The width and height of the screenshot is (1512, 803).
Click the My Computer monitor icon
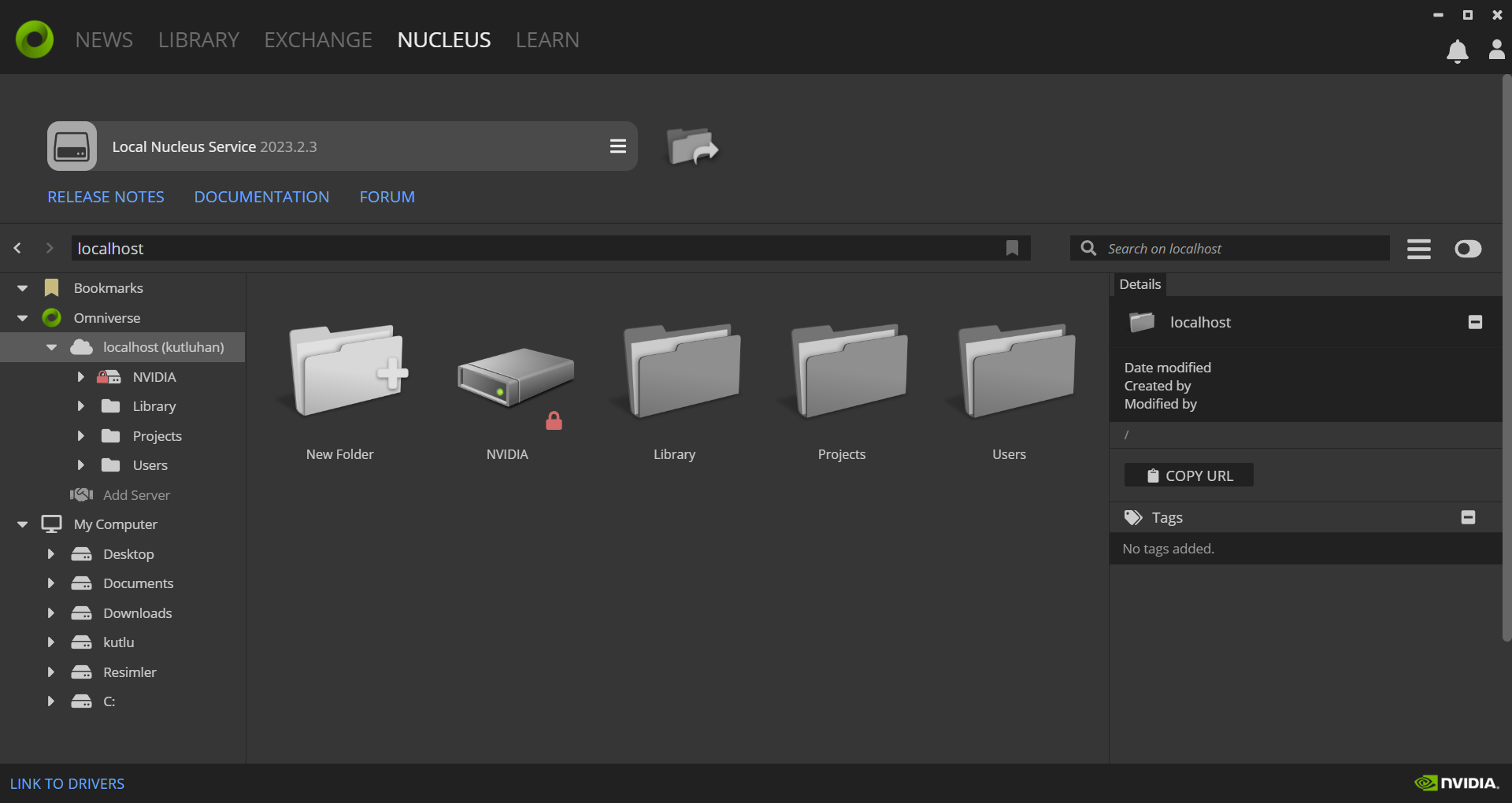pyautogui.click(x=52, y=524)
